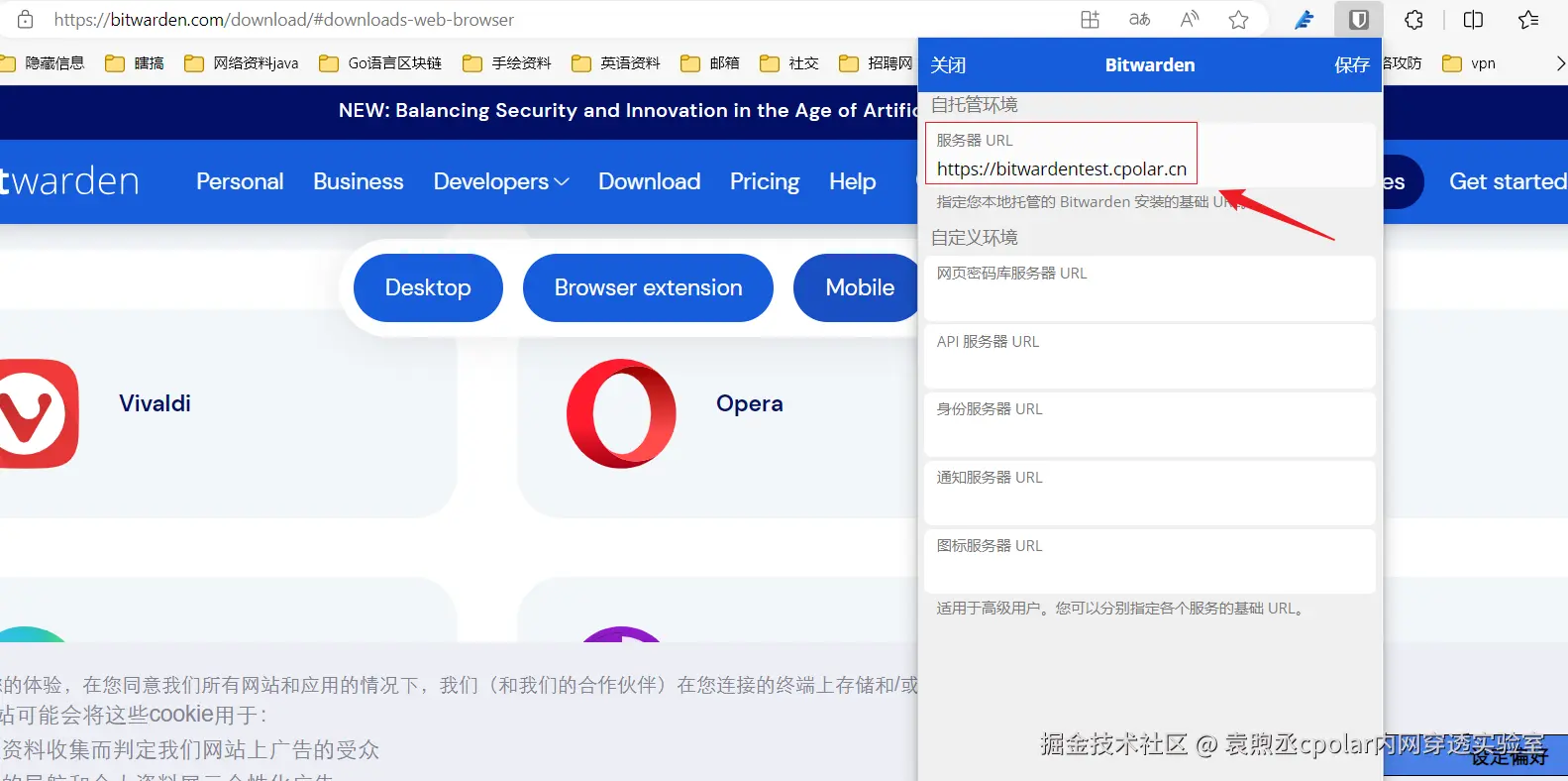Click the 网页密码库服务器 URL field

[1149, 288]
